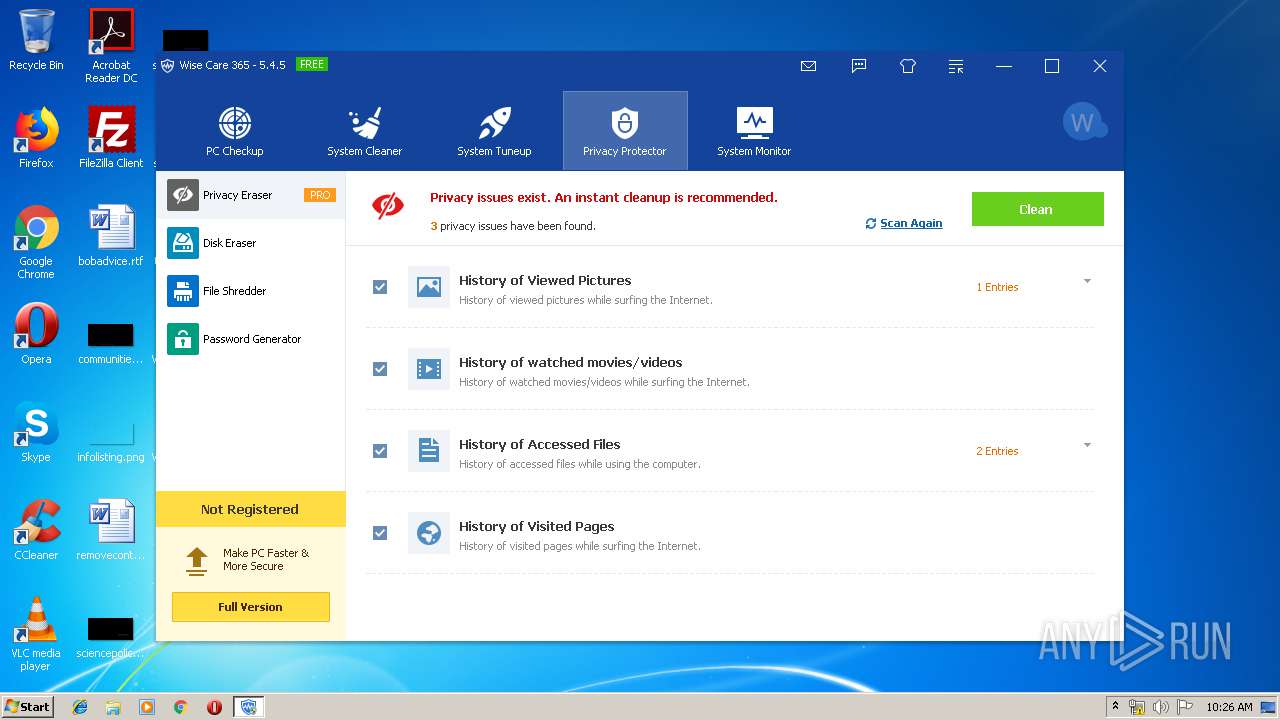Screen dimensions: 1280x720
Task: Click the PRO badge on Privacy Eraser
Action: 320,195
